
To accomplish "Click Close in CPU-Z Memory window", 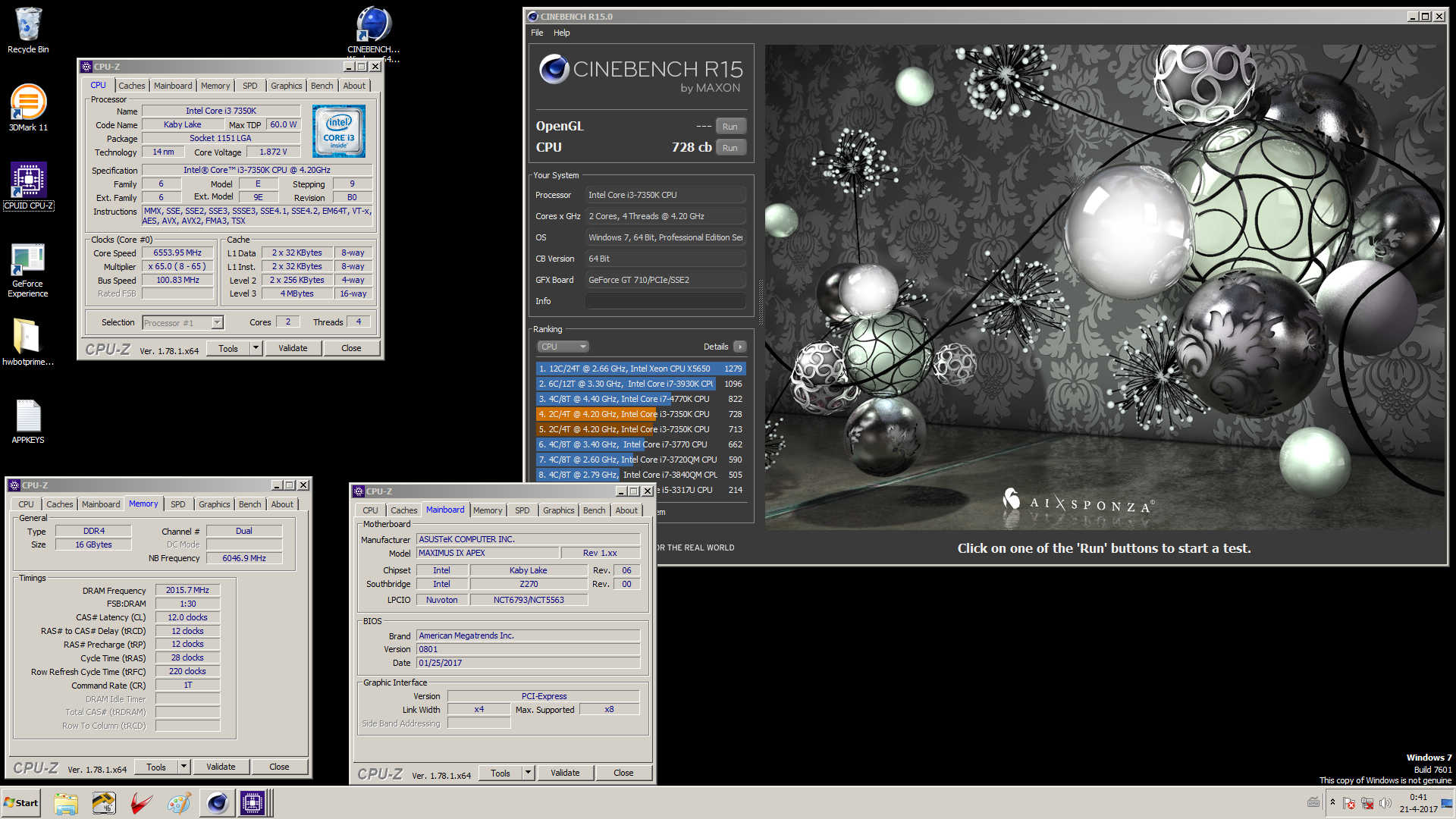I will point(279,767).
